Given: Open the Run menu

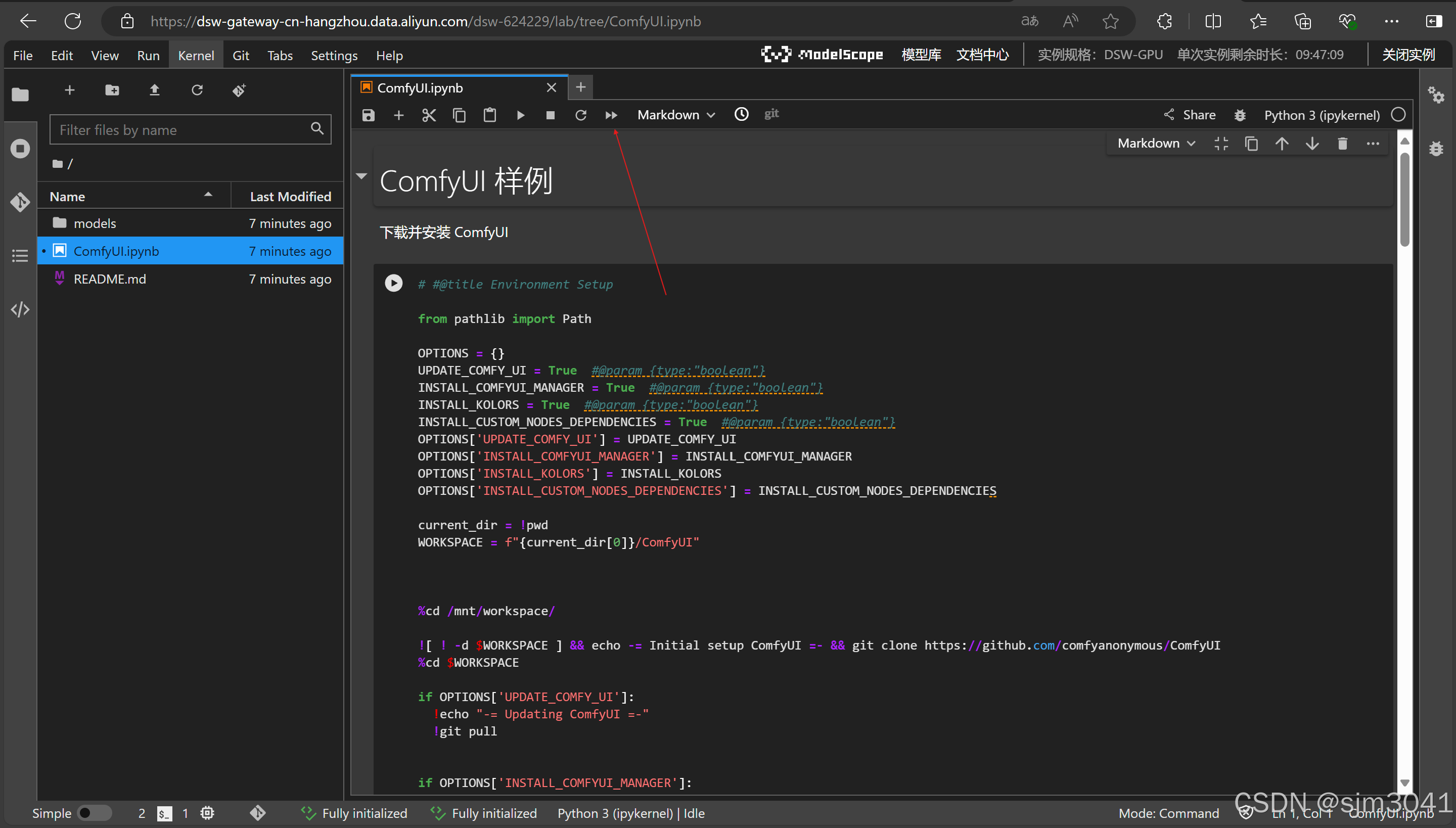Looking at the screenshot, I should [x=148, y=55].
